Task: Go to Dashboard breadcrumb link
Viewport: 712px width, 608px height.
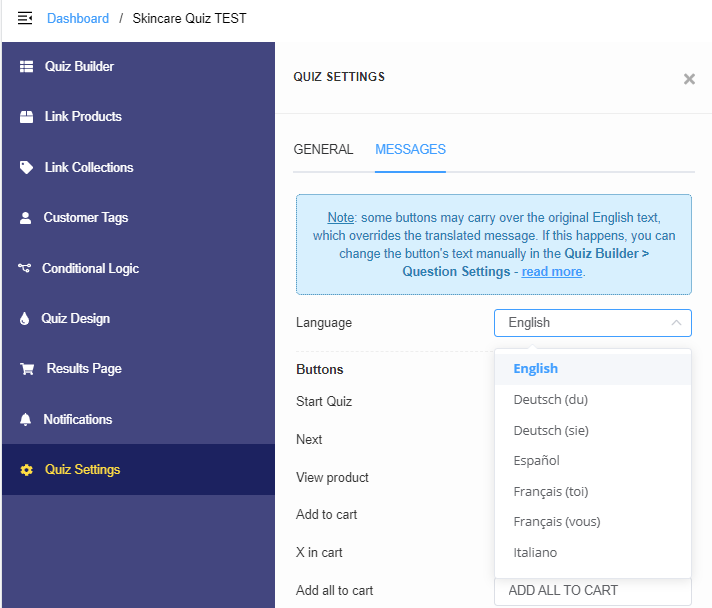Action: click(x=78, y=18)
